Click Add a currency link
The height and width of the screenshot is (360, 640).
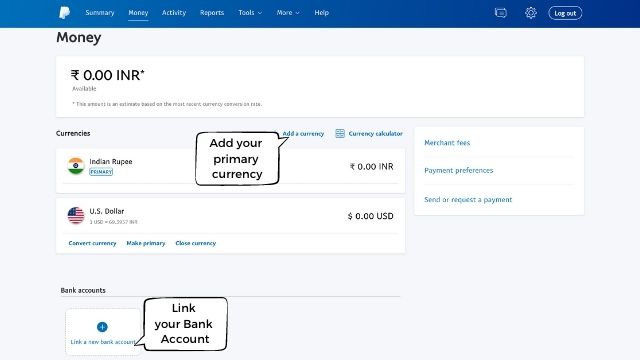(303, 133)
